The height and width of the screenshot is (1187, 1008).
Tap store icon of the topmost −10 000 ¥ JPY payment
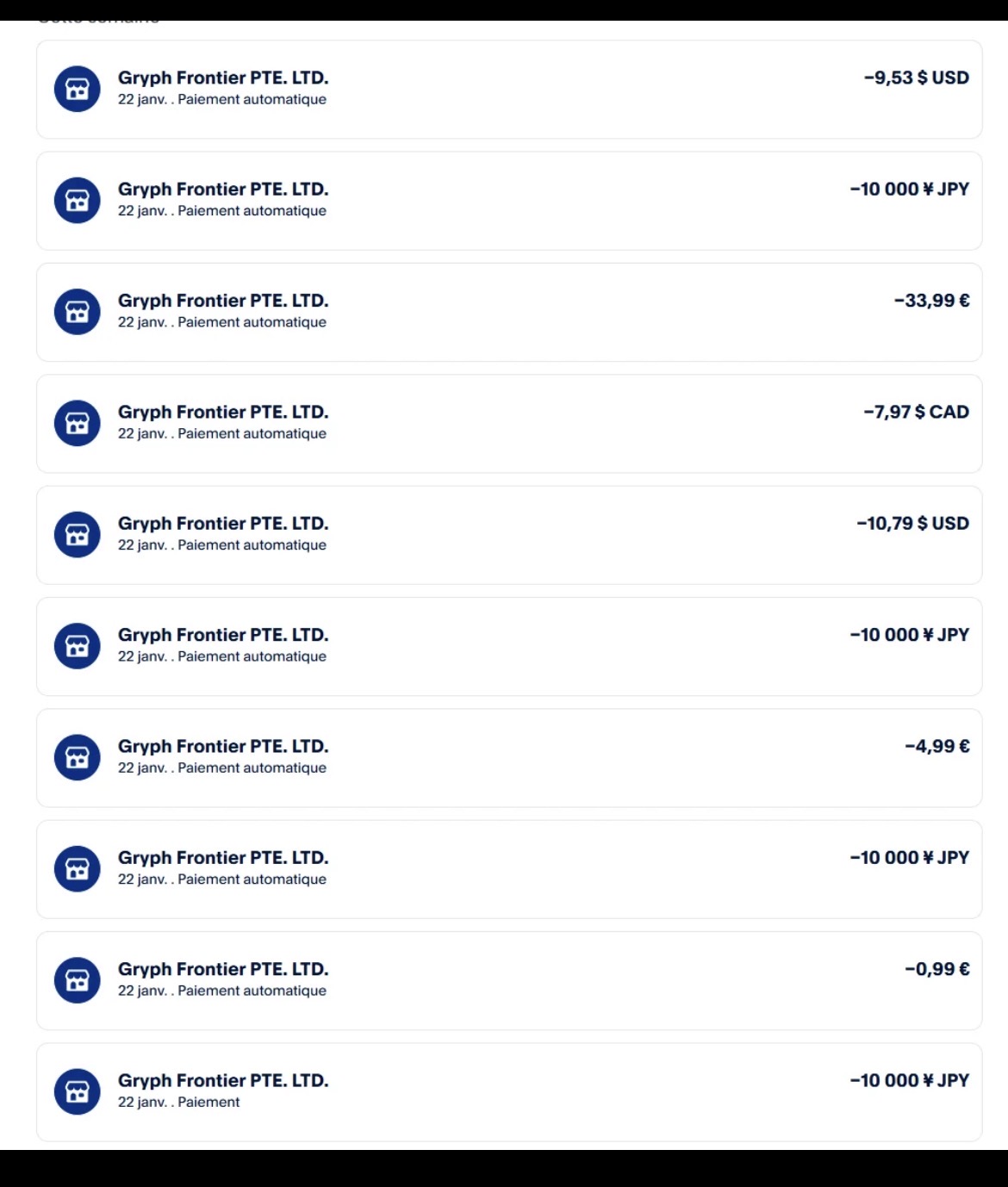click(x=78, y=200)
